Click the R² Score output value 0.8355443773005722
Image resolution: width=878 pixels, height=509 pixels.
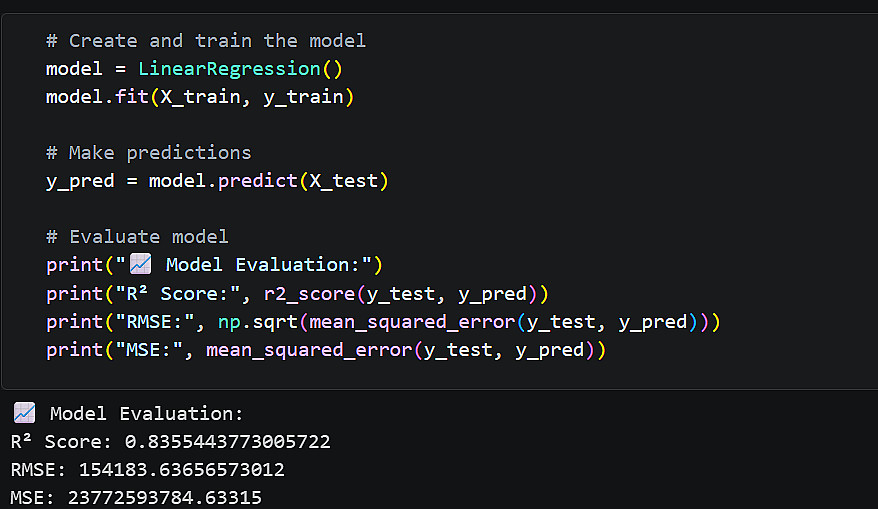pos(227,441)
